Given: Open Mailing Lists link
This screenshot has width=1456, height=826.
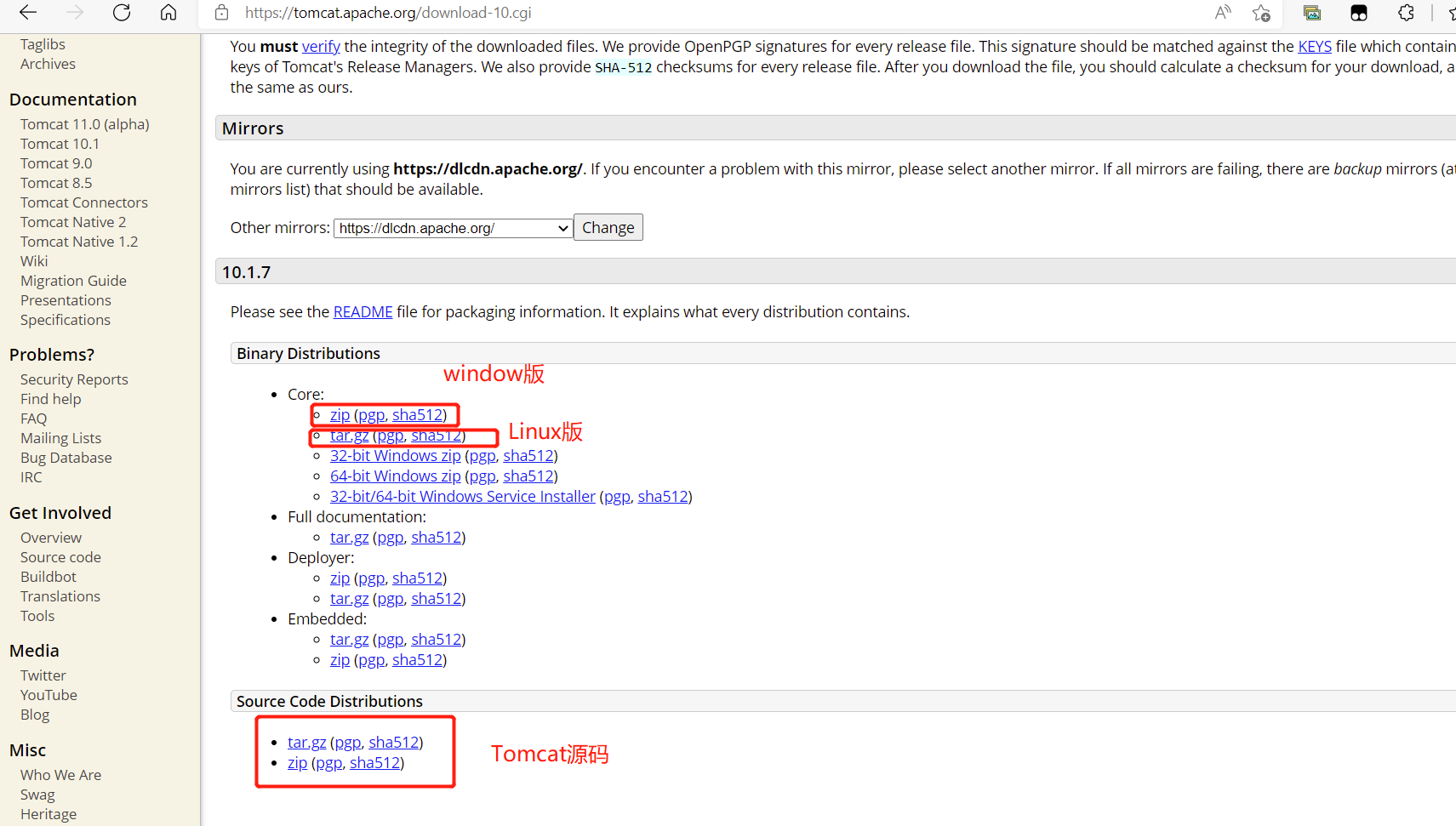Looking at the screenshot, I should pyautogui.click(x=60, y=438).
